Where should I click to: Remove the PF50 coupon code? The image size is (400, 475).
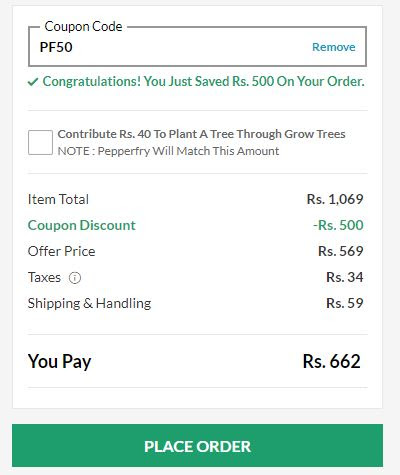[x=334, y=47]
